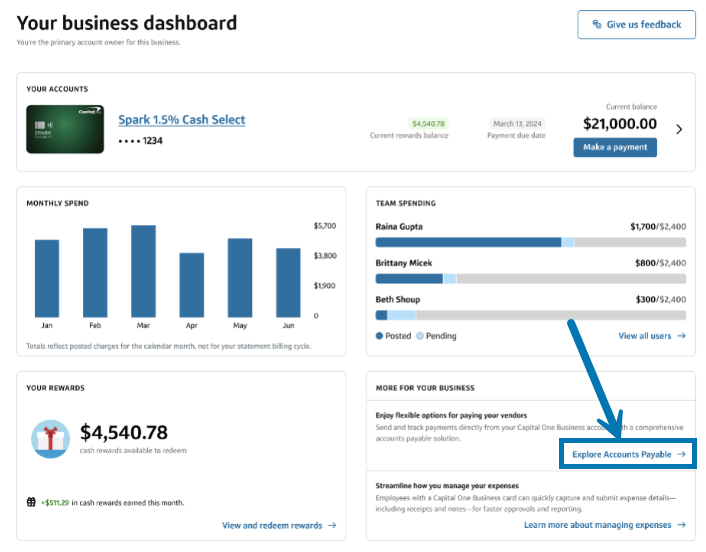The height and width of the screenshot is (552, 706).
Task: Click the March bar in Monthly Spend
Action: point(144,270)
